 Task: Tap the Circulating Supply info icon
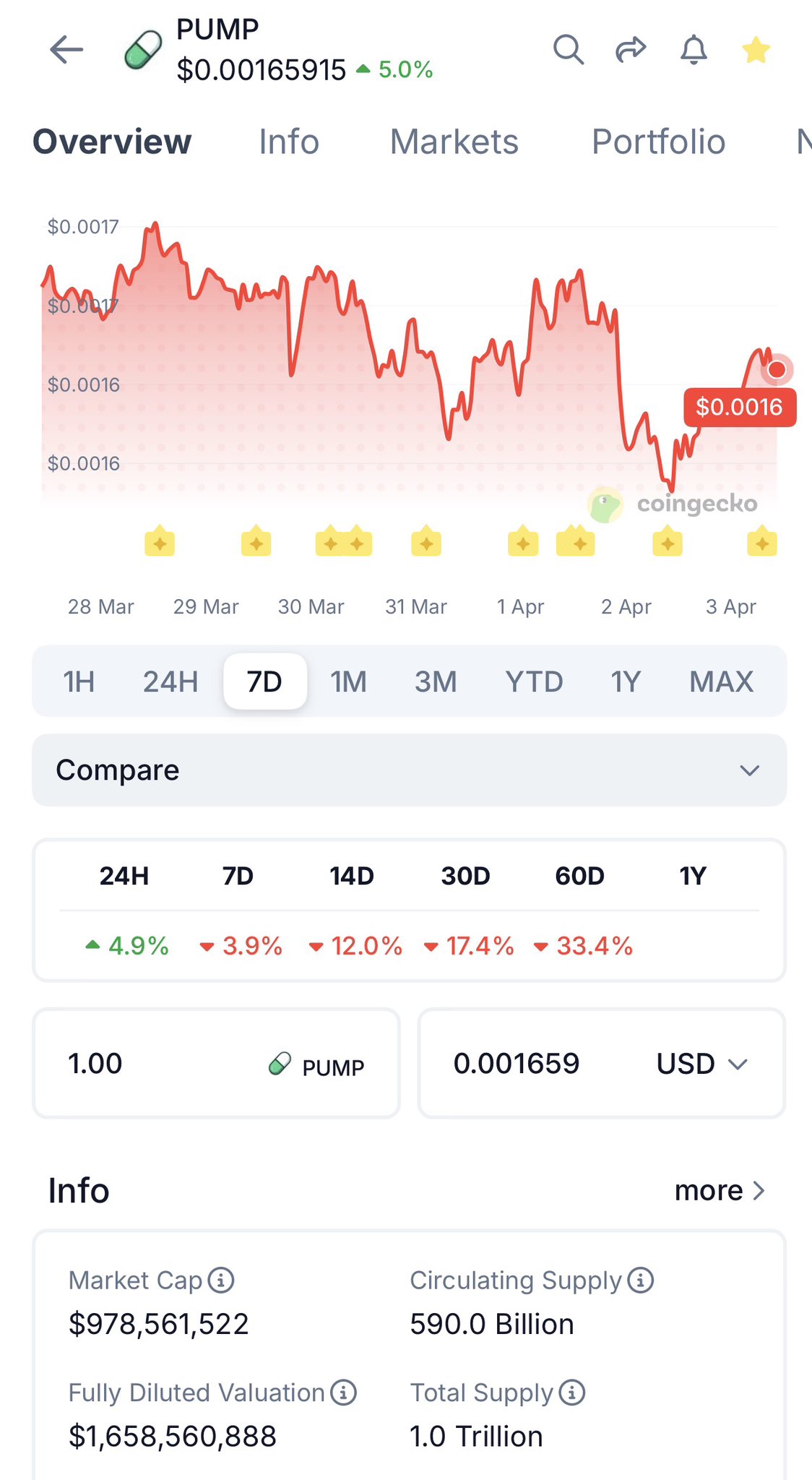click(640, 1280)
